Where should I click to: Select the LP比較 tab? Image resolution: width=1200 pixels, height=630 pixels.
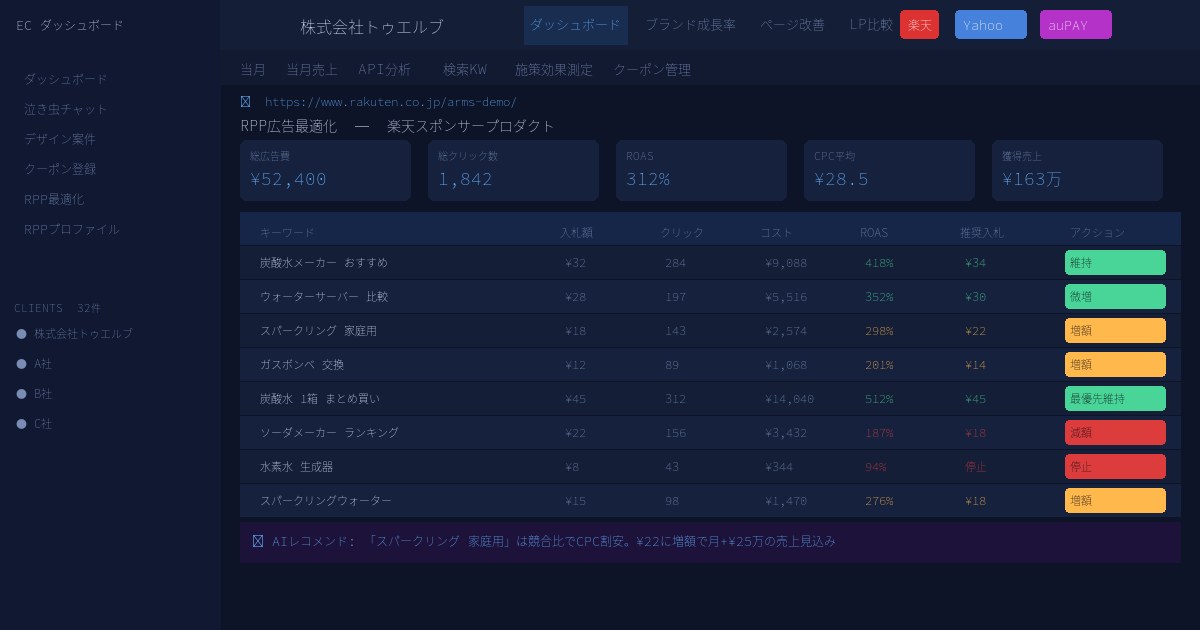(x=871, y=25)
